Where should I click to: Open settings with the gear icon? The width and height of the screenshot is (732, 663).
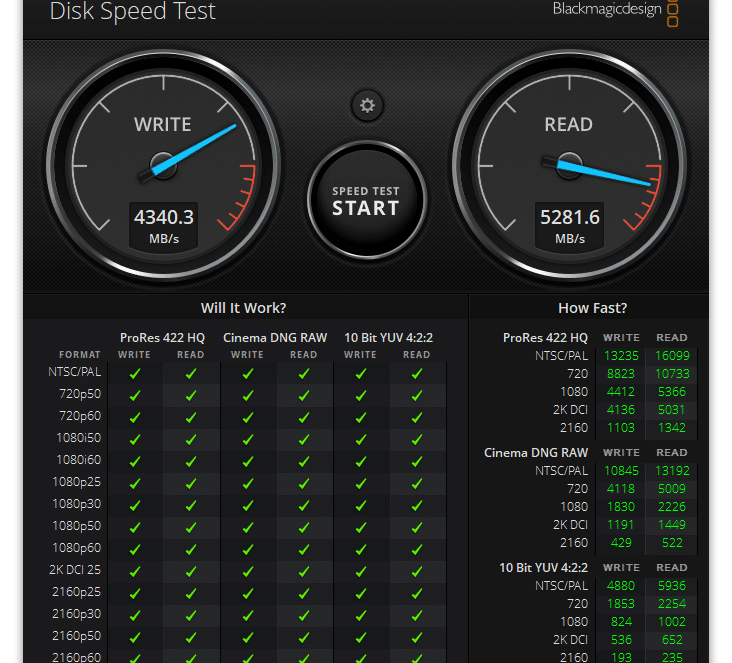tap(367, 106)
